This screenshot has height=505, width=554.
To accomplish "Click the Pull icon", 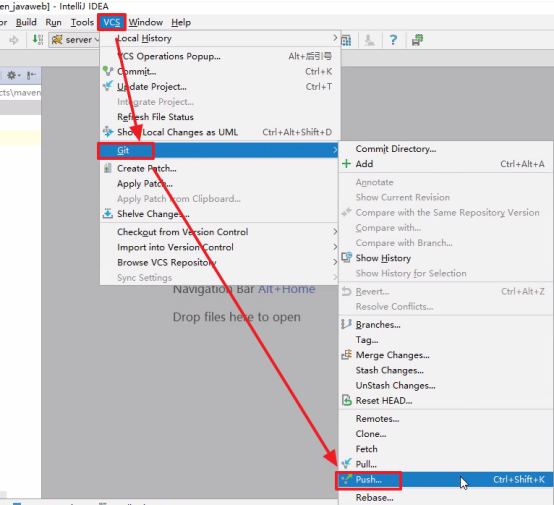I will [347, 463].
